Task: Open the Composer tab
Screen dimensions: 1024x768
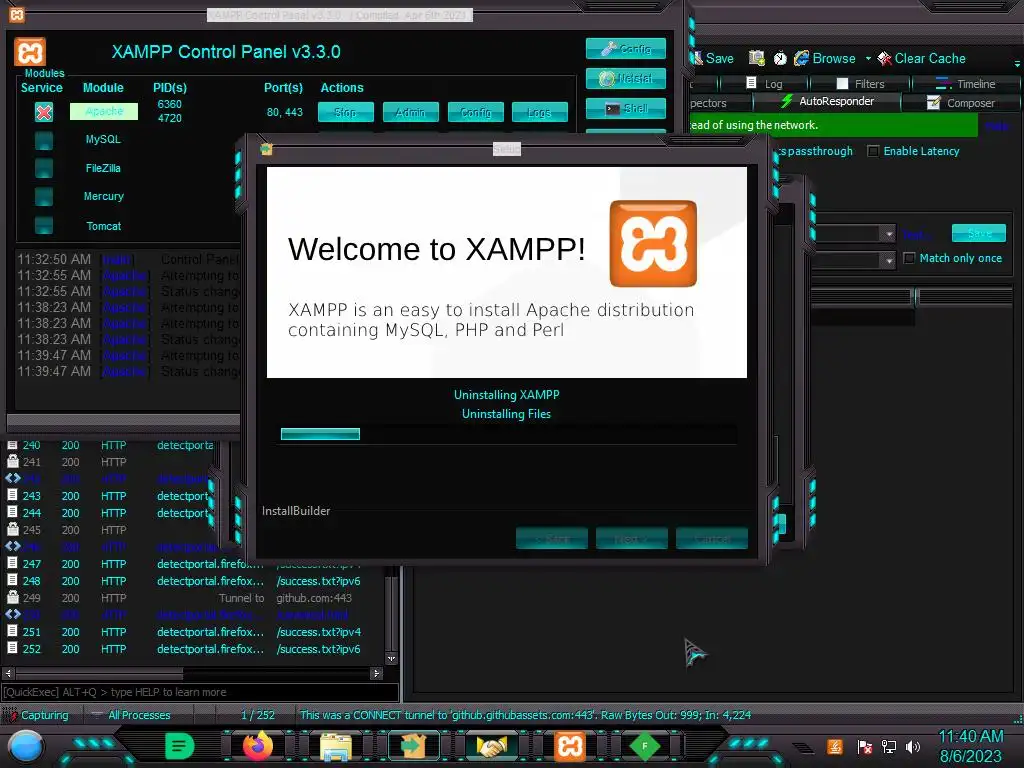Action: click(961, 103)
